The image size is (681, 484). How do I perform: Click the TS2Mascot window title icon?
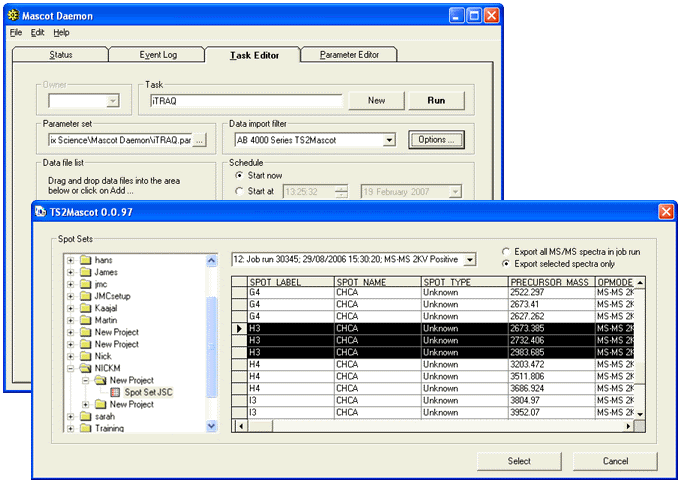tap(42, 212)
